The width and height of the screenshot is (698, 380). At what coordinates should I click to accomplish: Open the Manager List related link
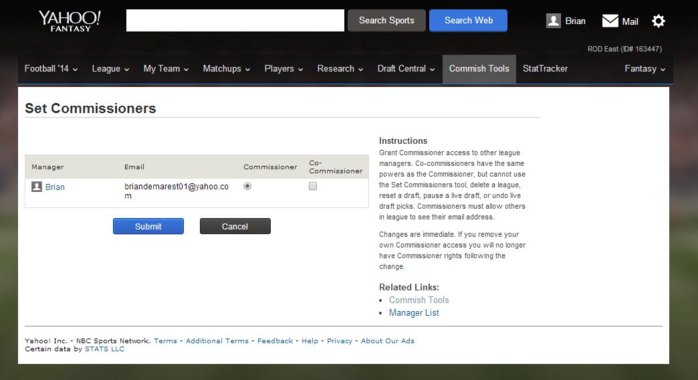click(414, 313)
